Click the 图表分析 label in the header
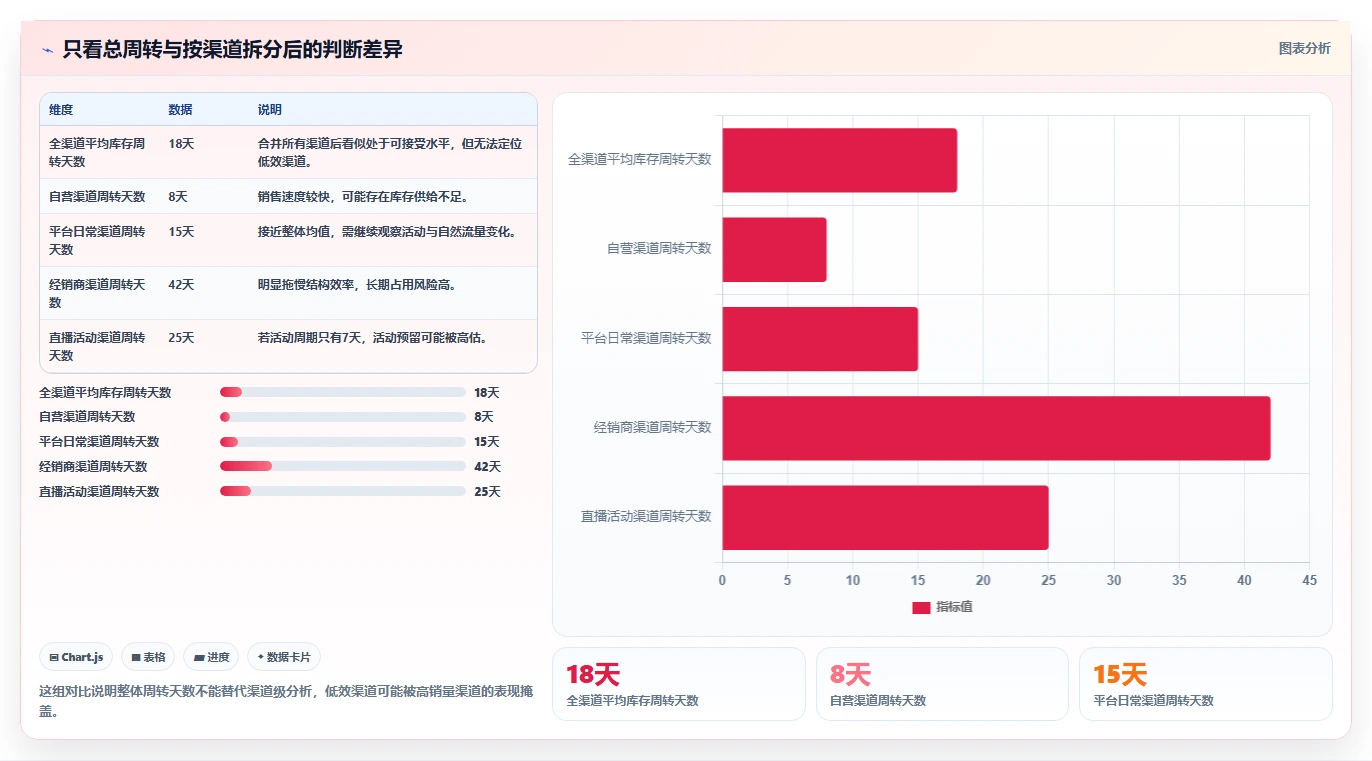Image resolution: width=1372 pixels, height=761 pixels. [x=1304, y=48]
